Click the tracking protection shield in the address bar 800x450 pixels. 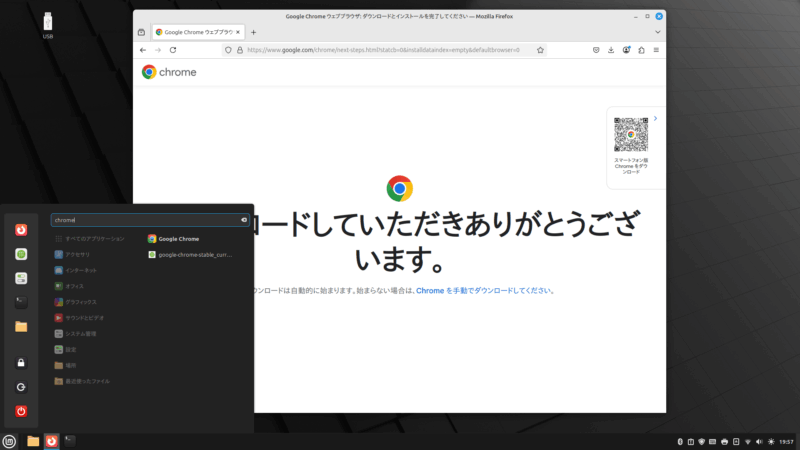click(x=228, y=50)
